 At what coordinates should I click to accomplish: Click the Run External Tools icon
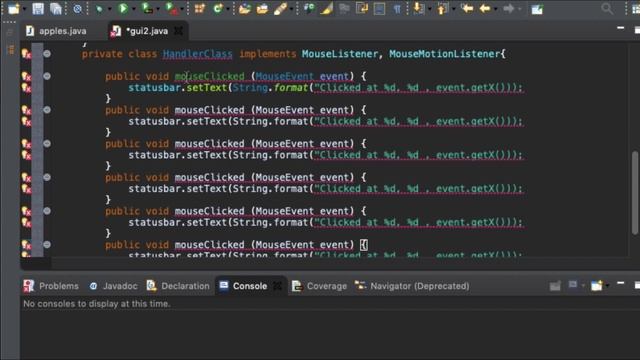pos(171,8)
